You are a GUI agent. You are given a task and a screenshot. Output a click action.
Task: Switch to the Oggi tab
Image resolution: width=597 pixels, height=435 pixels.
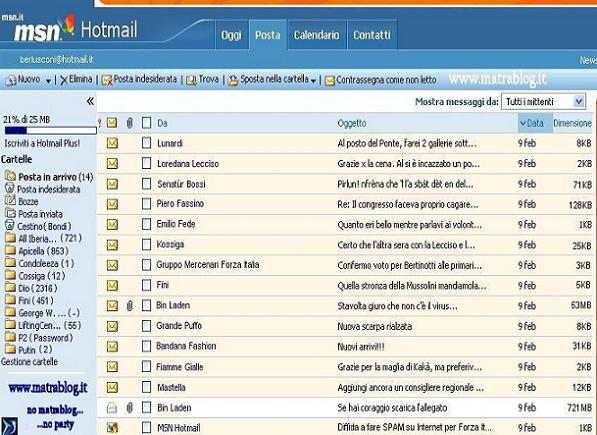231,35
